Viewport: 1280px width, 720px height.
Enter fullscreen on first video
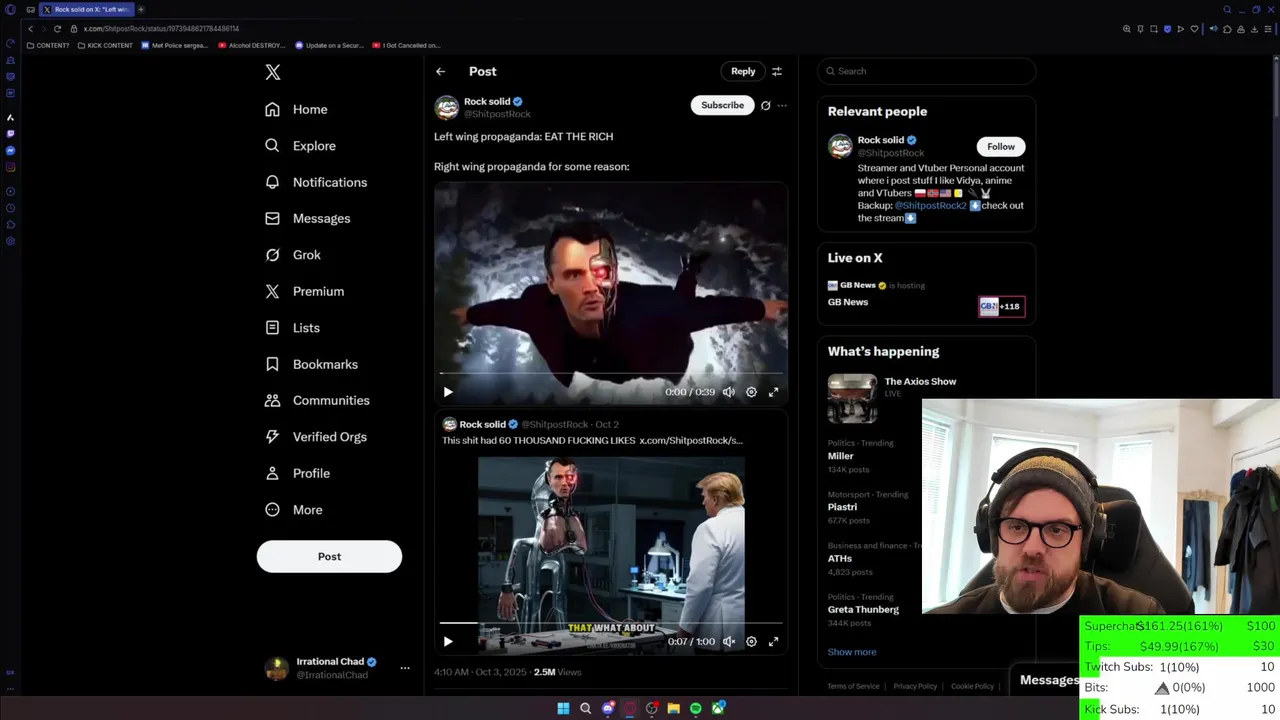click(773, 392)
